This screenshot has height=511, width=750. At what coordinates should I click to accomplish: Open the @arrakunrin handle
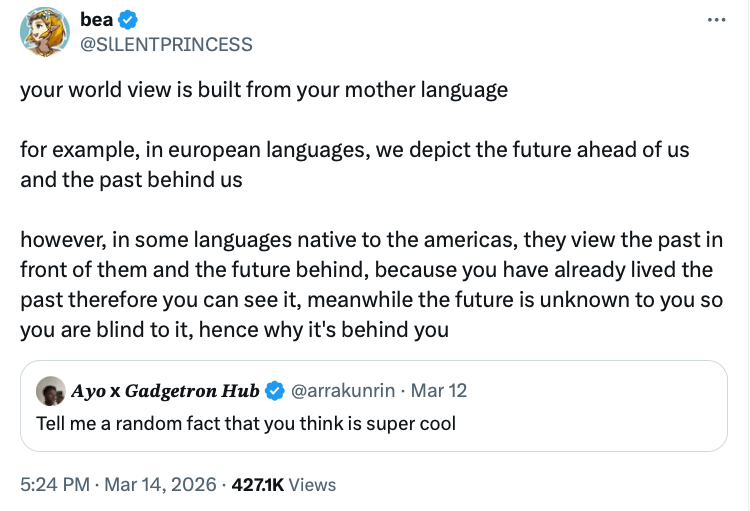[x=339, y=390]
